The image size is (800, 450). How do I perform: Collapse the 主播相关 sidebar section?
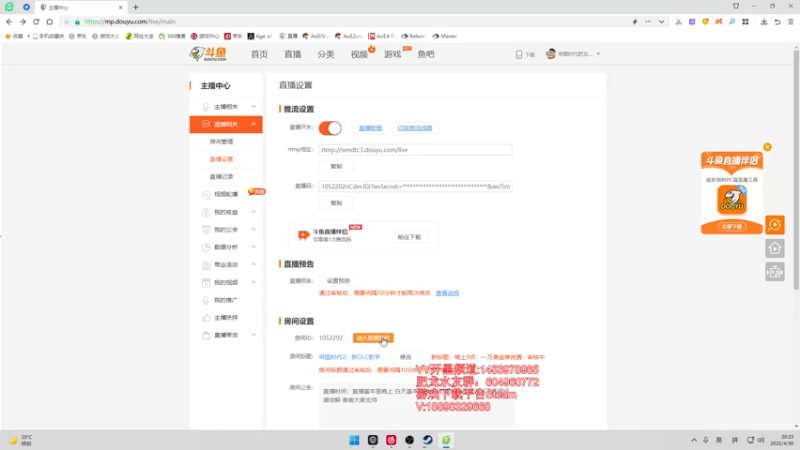click(x=253, y=107)
